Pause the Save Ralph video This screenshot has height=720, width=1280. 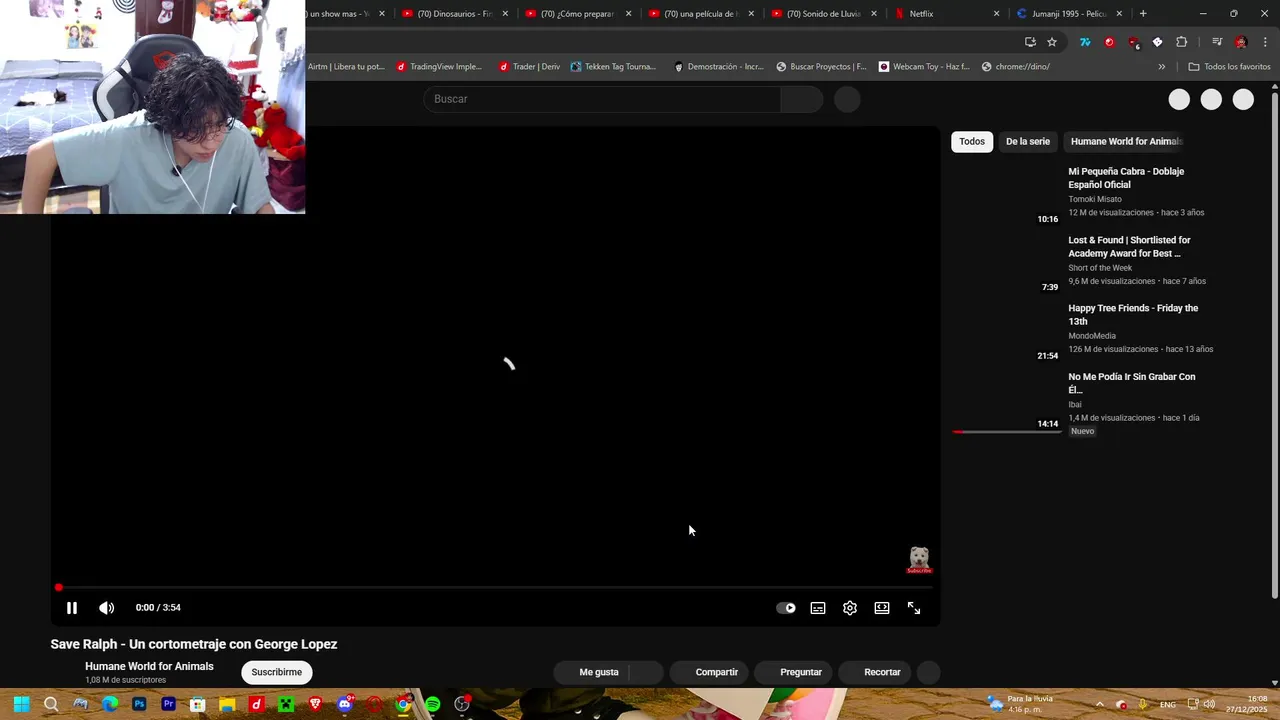pyautogui.click(x=72, y=608)
